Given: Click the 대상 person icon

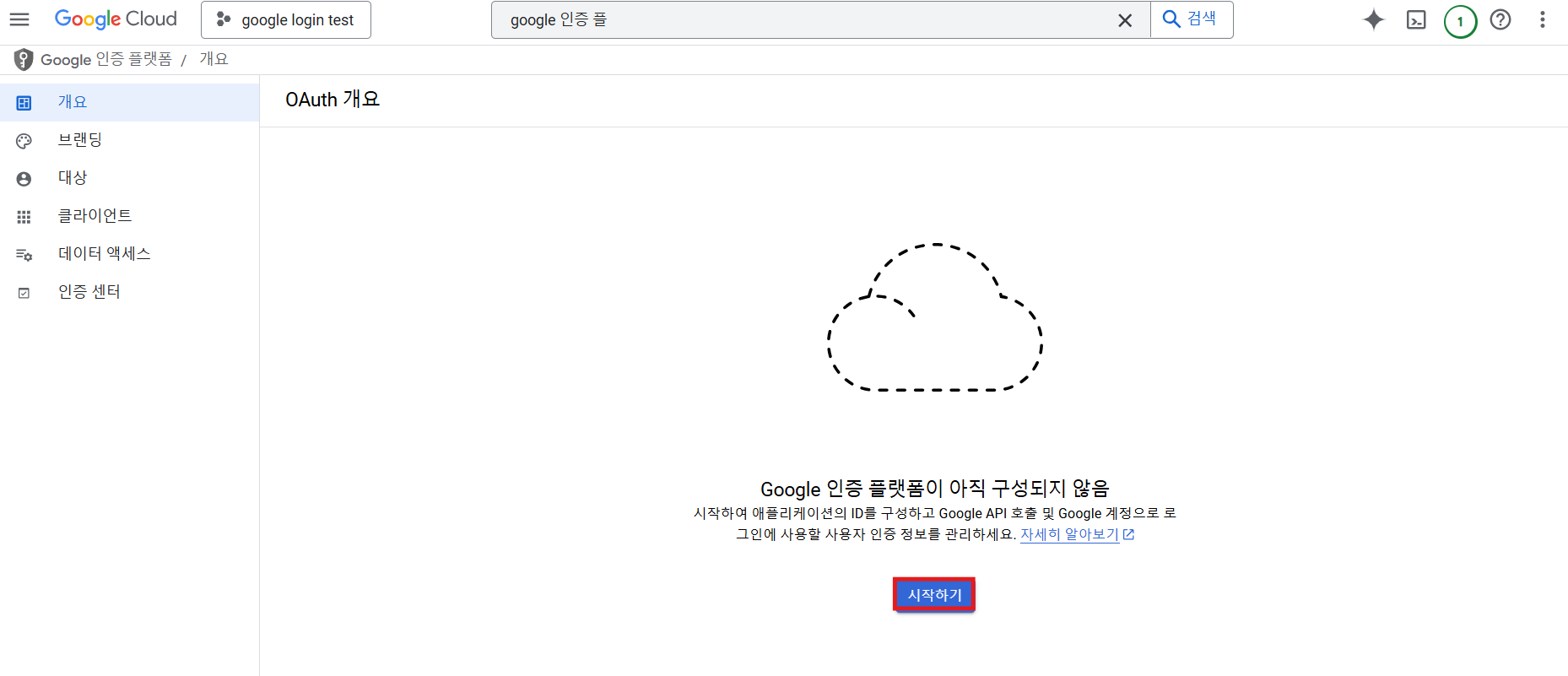Looking at the screenshot, I should pyautogui.click(x=24, y=179).
